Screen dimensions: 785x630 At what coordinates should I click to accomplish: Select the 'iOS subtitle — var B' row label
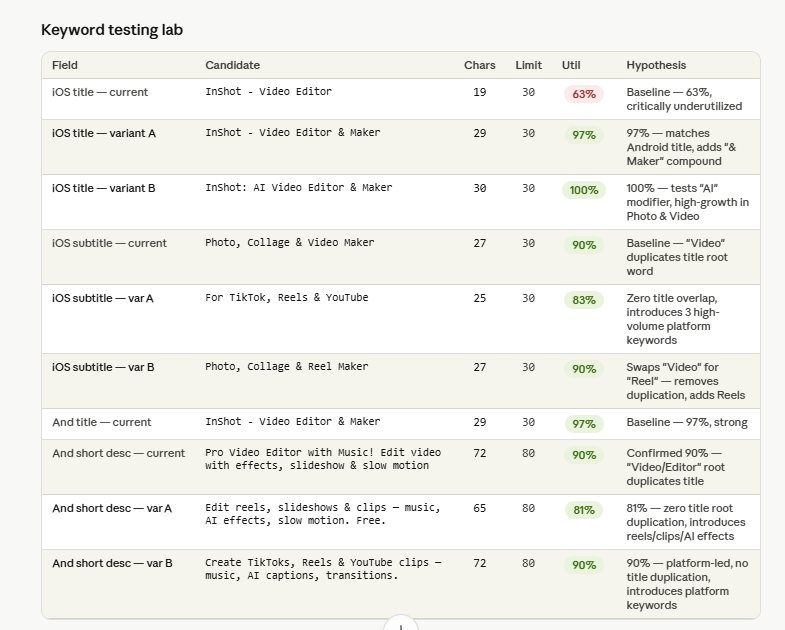pos(103,367)
